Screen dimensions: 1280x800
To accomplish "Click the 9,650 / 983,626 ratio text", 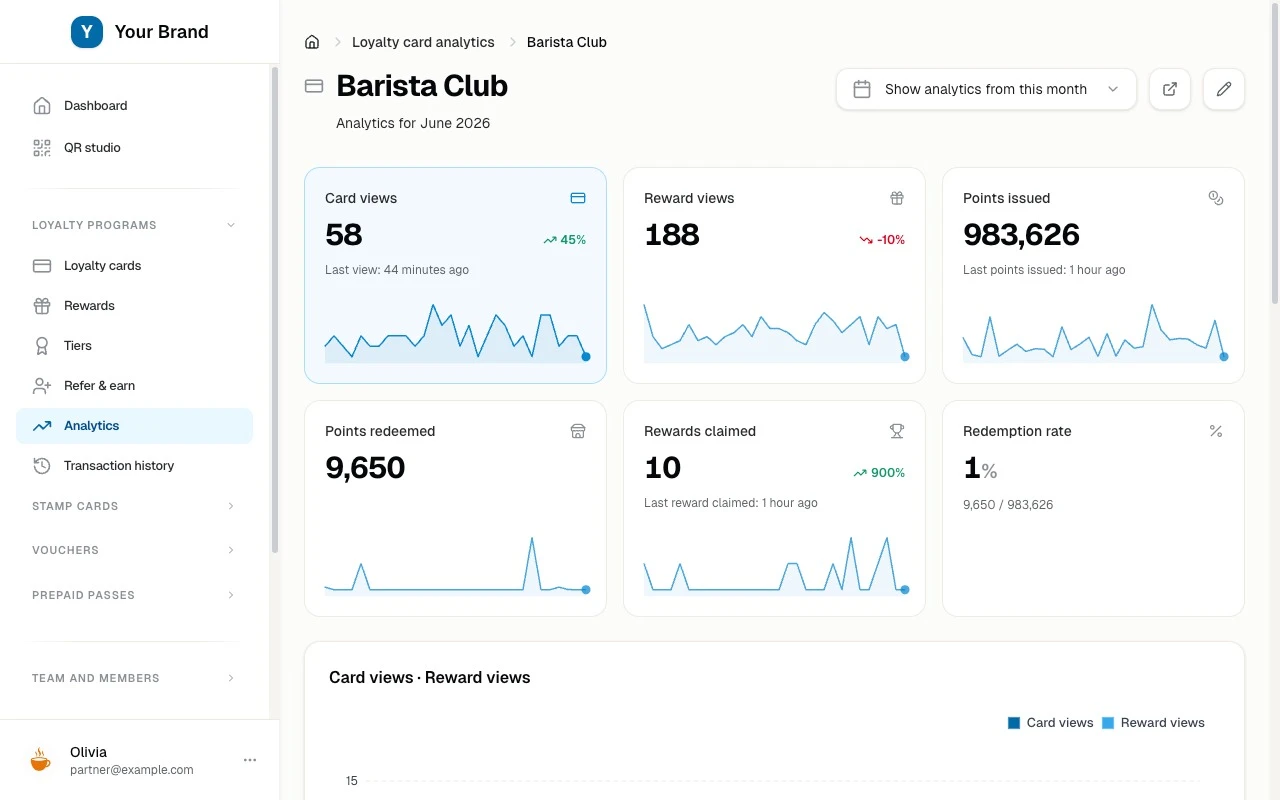I will coord(1008,505).
